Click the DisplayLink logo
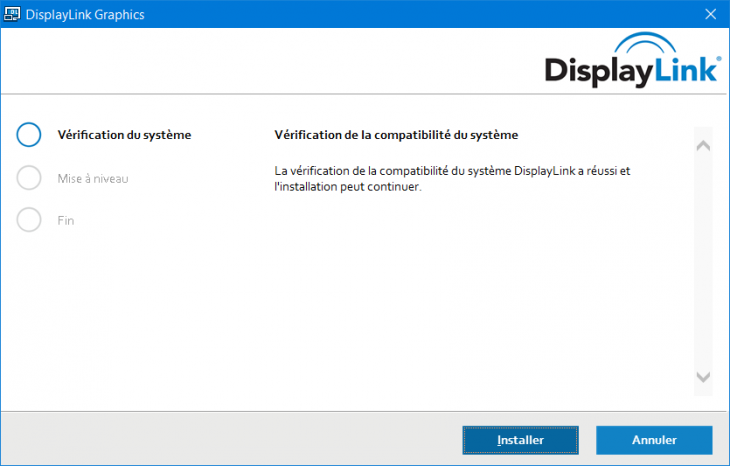 633,60
